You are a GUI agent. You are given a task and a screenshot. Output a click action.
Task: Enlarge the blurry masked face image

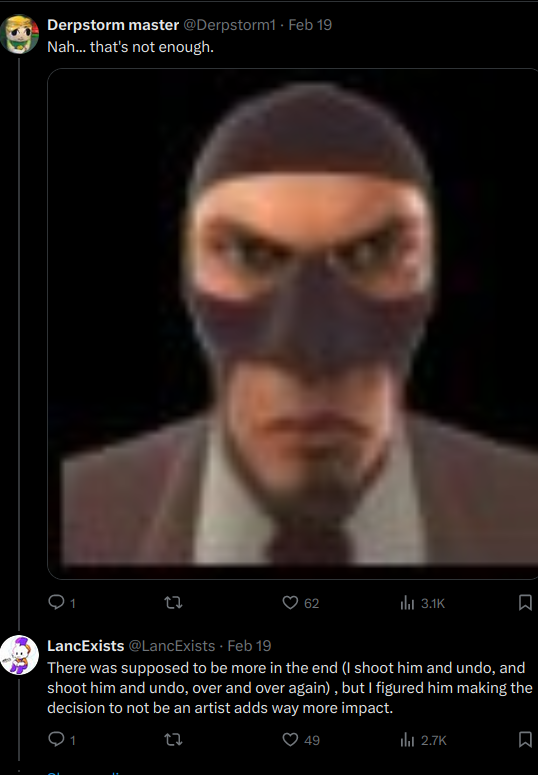point(293,324)
